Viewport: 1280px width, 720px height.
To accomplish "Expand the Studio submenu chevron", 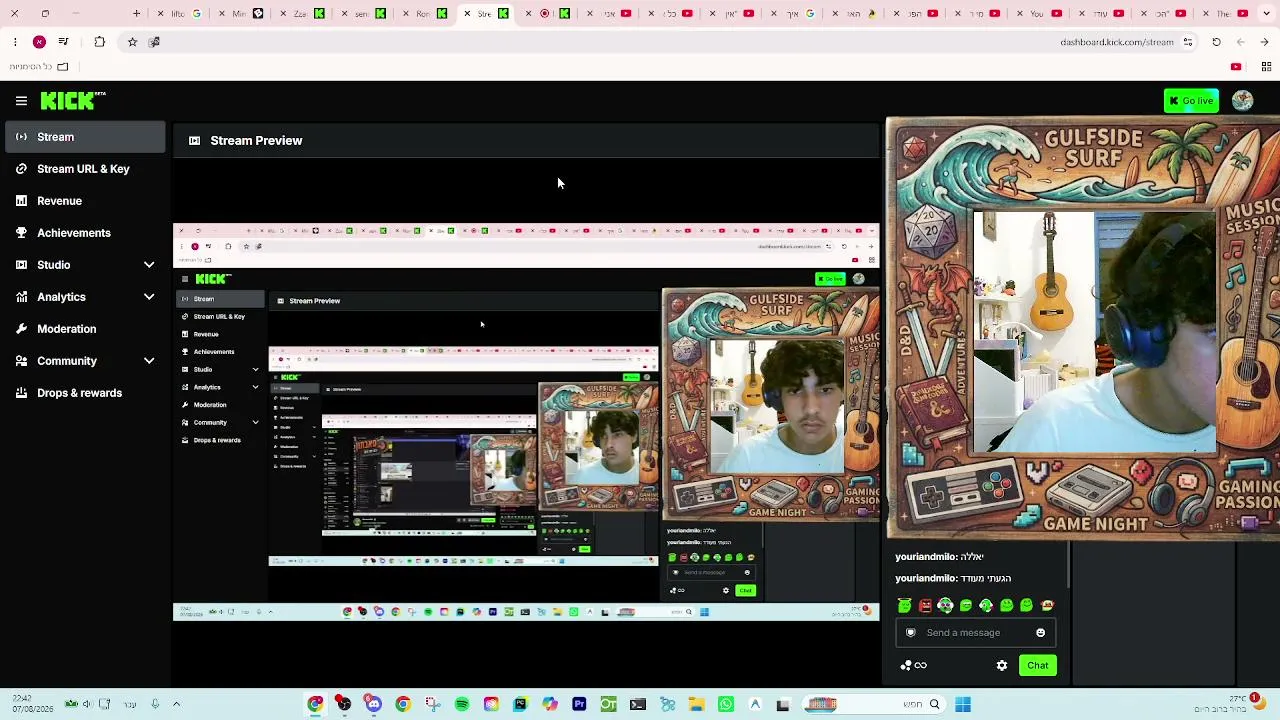I will point(149,265).
